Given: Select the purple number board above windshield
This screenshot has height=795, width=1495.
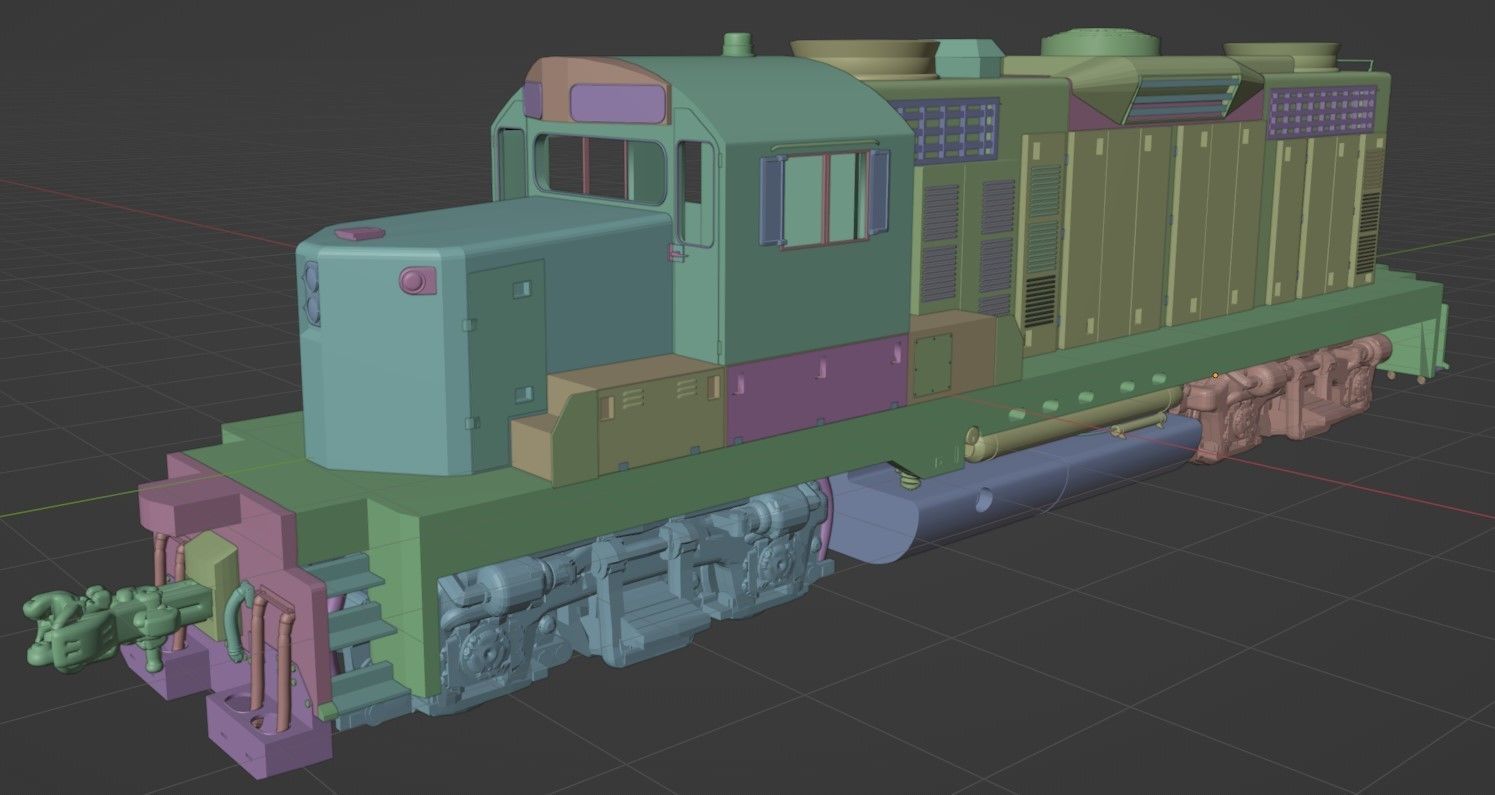Looking at the screenshot, I should pos(620,104).
